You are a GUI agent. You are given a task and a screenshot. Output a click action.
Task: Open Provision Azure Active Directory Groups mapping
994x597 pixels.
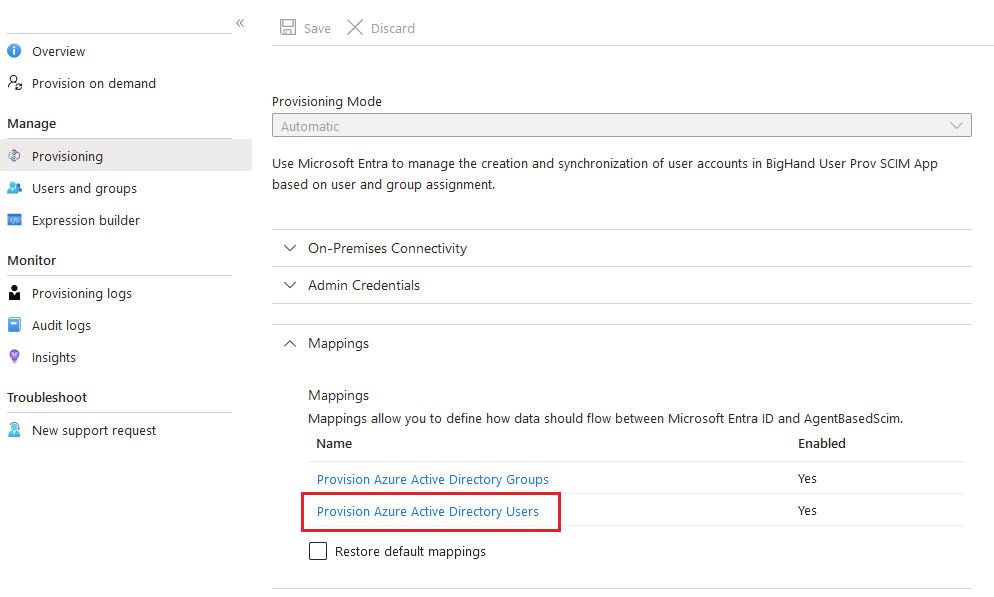432,479
